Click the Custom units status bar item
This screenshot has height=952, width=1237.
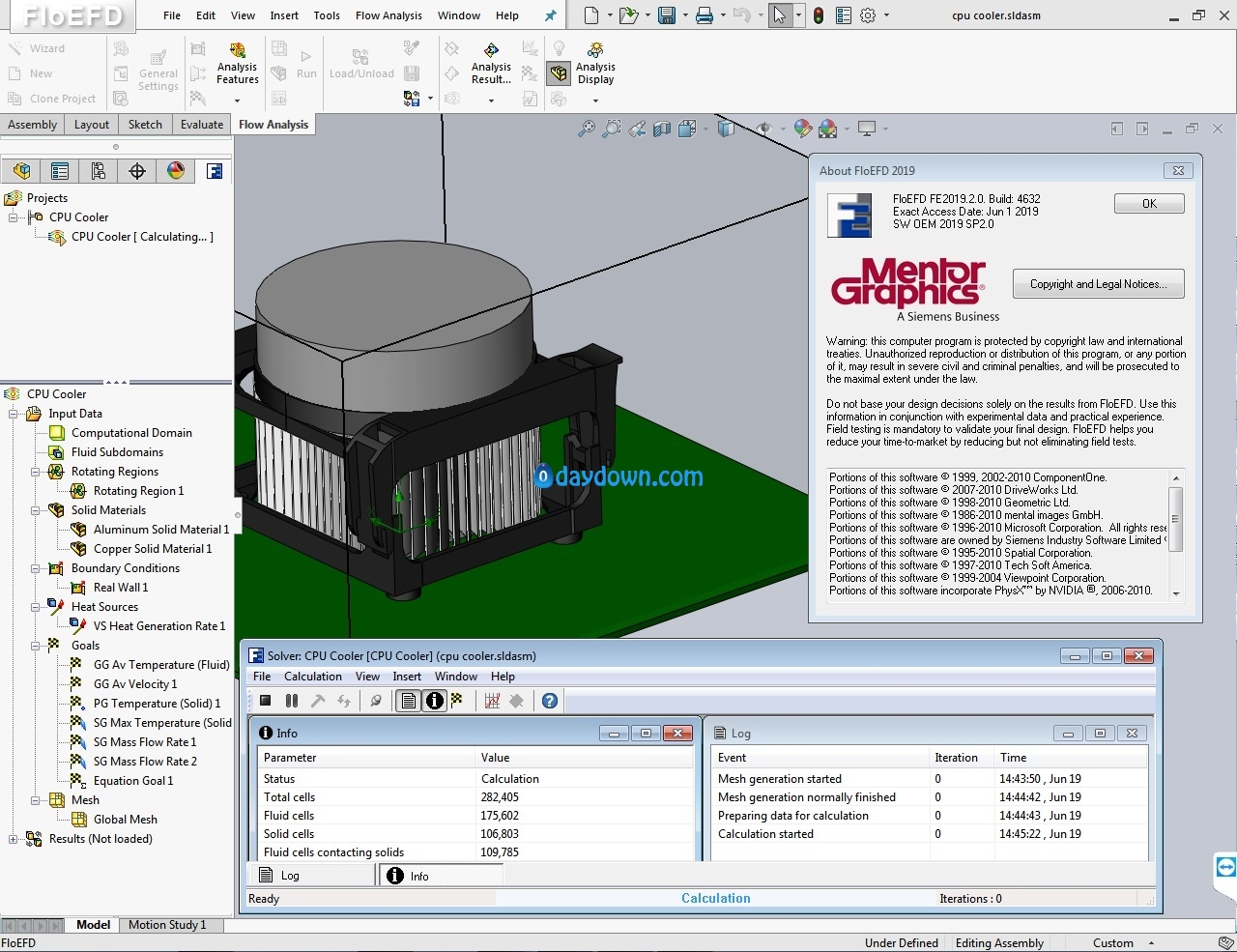point(1113,943)
